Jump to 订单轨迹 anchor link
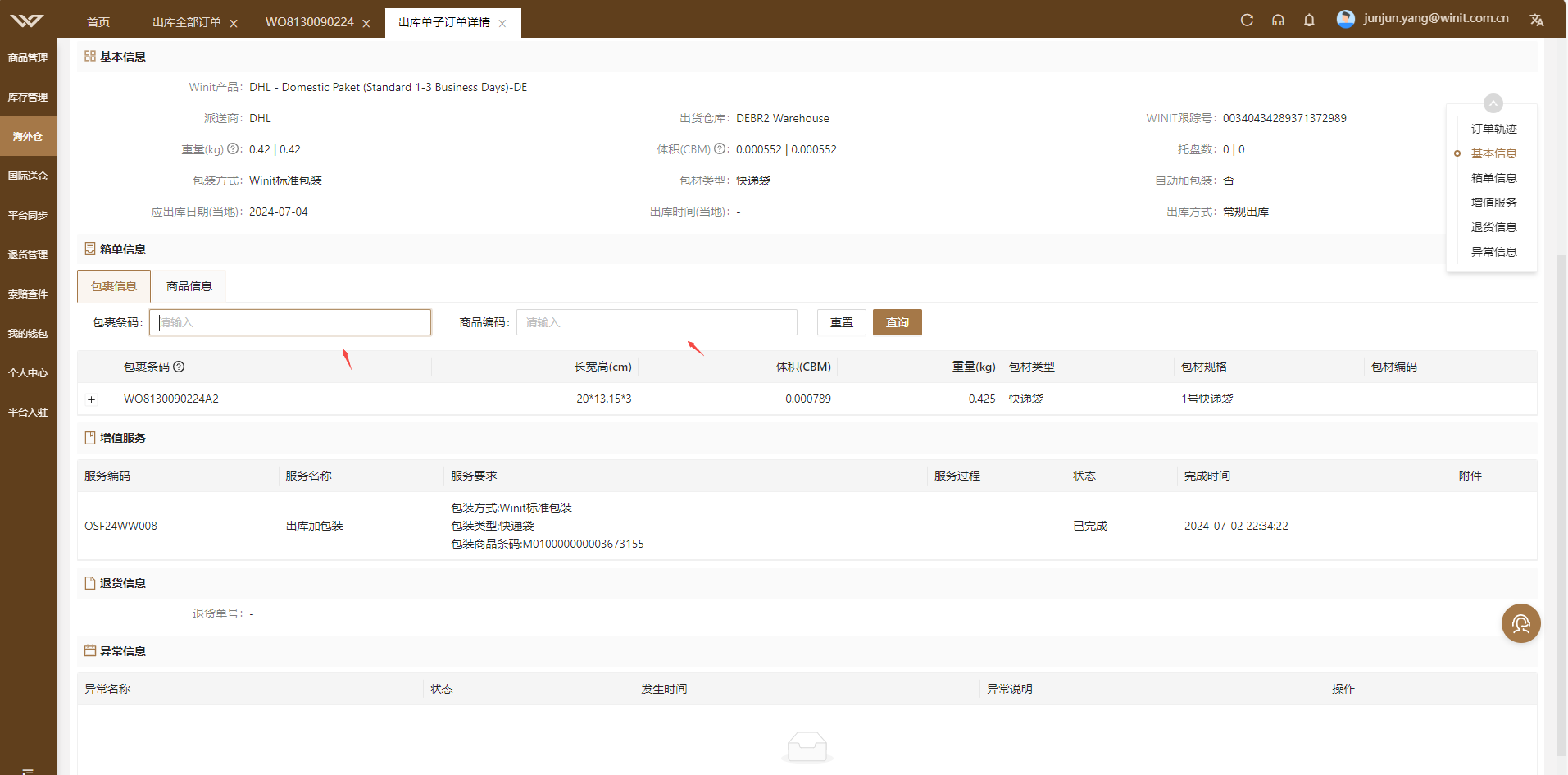 [x=1493, y=129]
